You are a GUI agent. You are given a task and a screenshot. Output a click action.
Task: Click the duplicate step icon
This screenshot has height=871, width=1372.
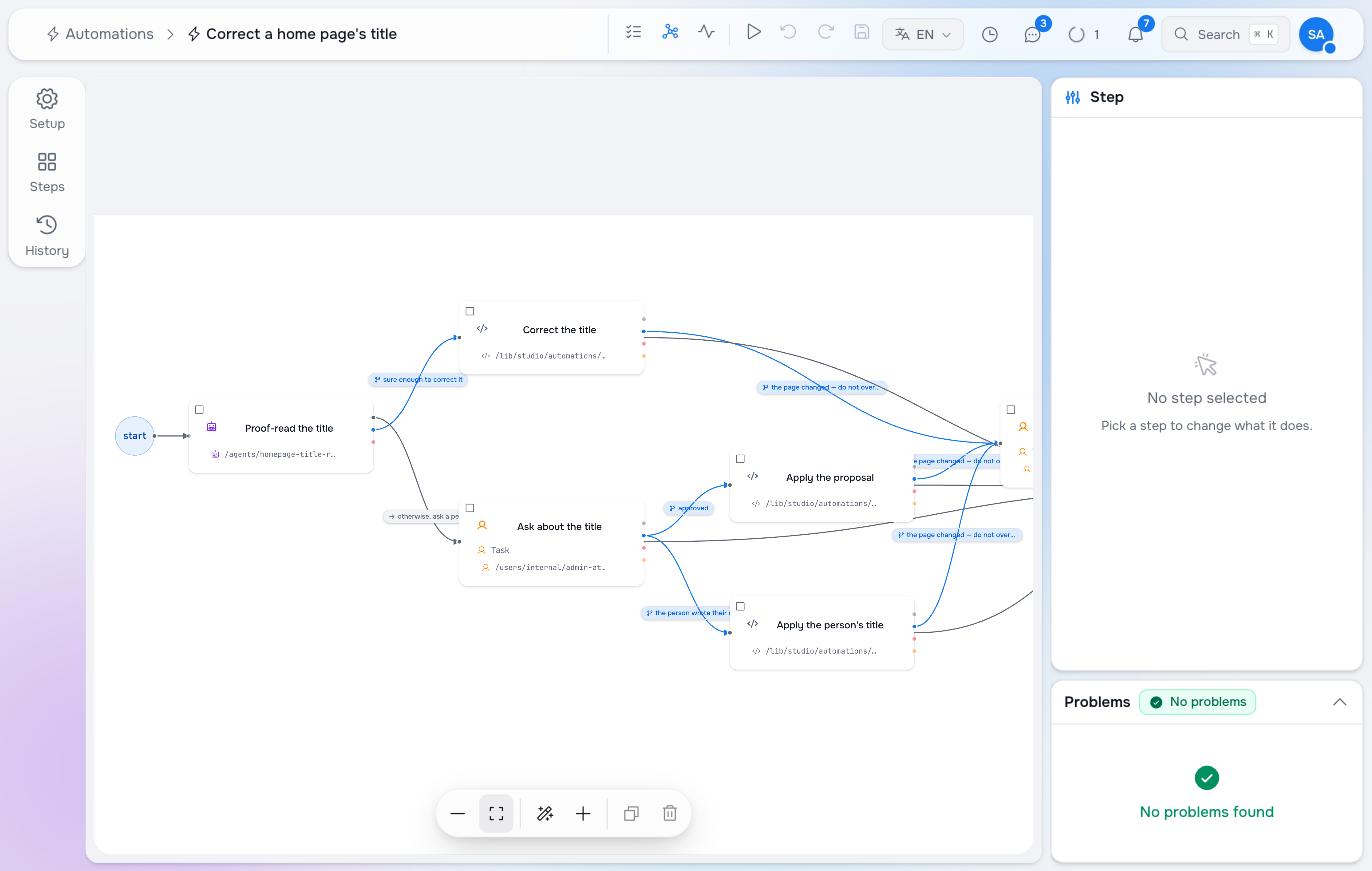tap(631, 814)
